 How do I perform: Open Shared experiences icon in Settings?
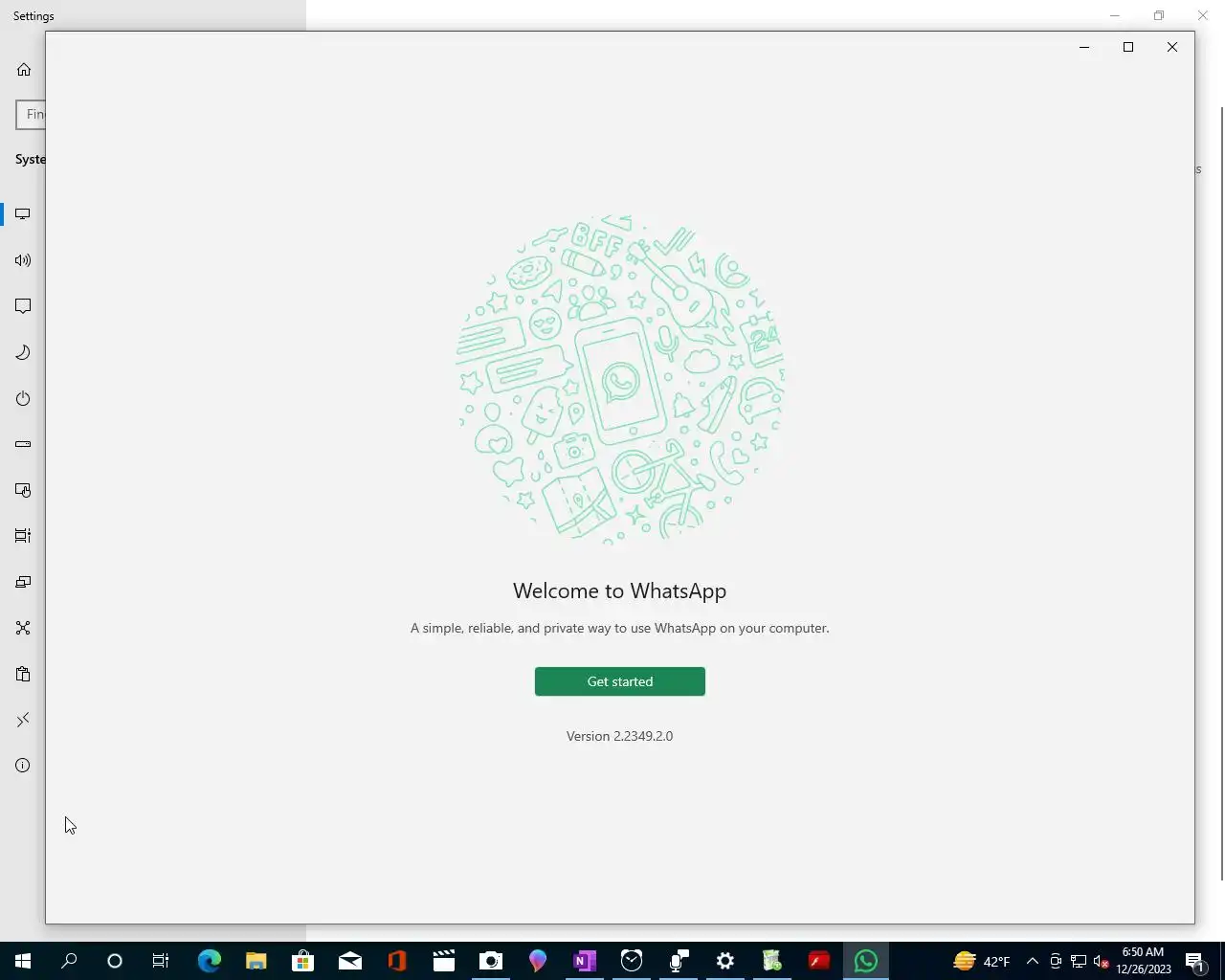[23, 628]
